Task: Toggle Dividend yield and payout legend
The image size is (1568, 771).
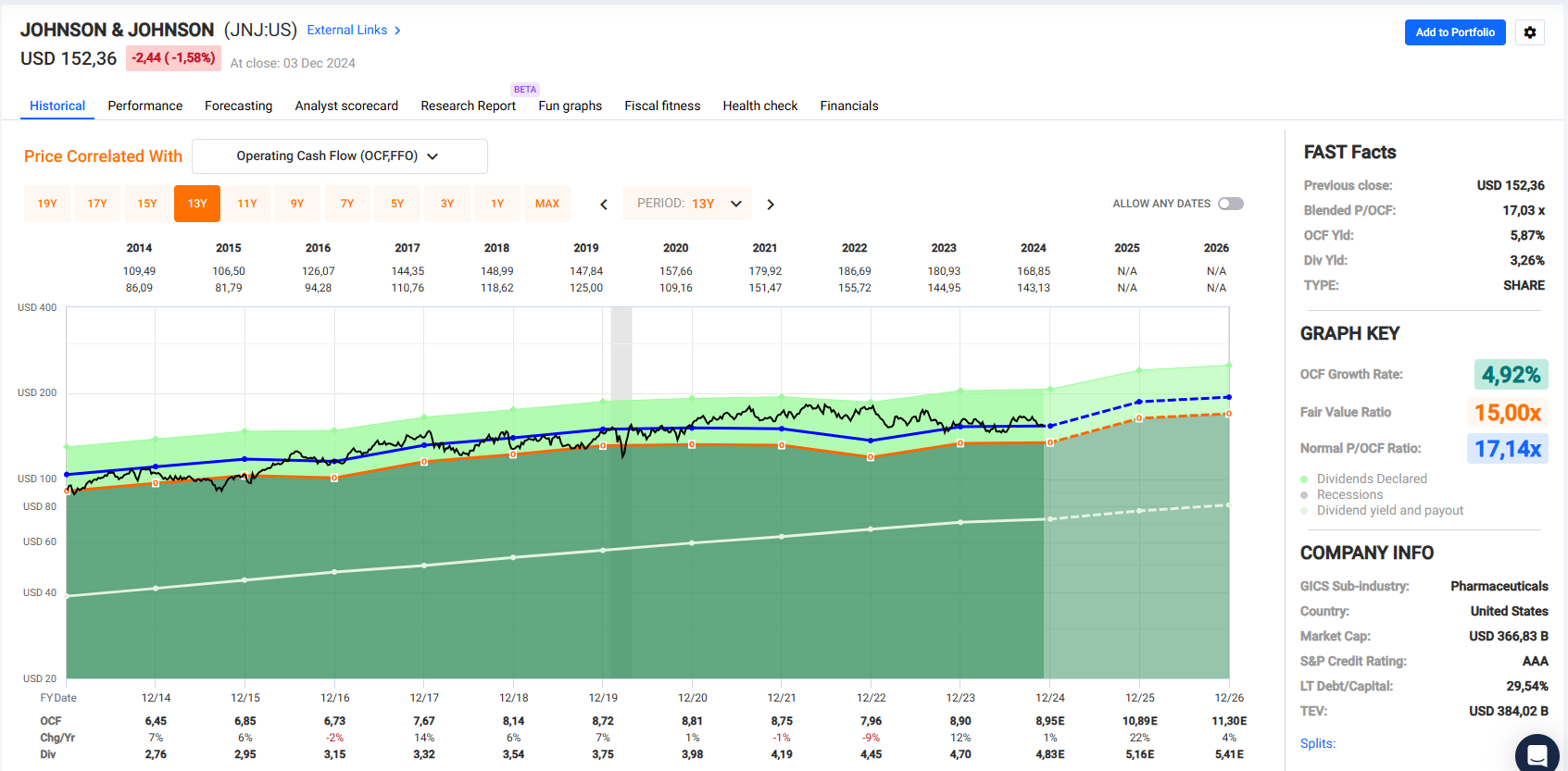Action: [1304, 511]
